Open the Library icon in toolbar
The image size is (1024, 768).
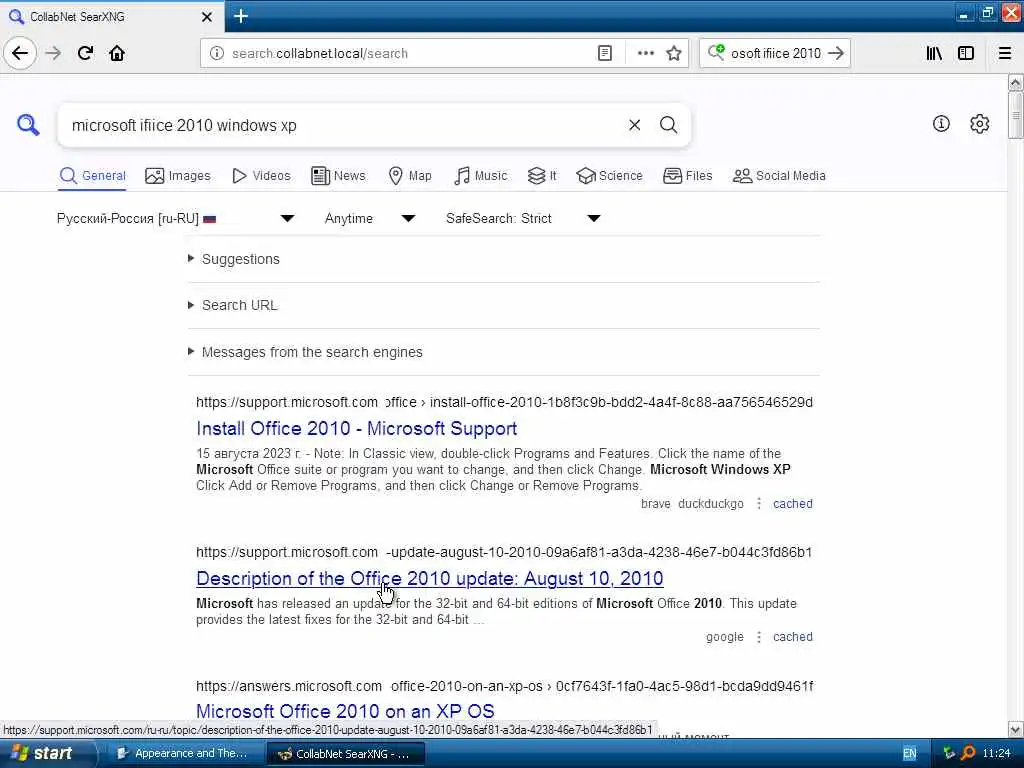[934, 53]
